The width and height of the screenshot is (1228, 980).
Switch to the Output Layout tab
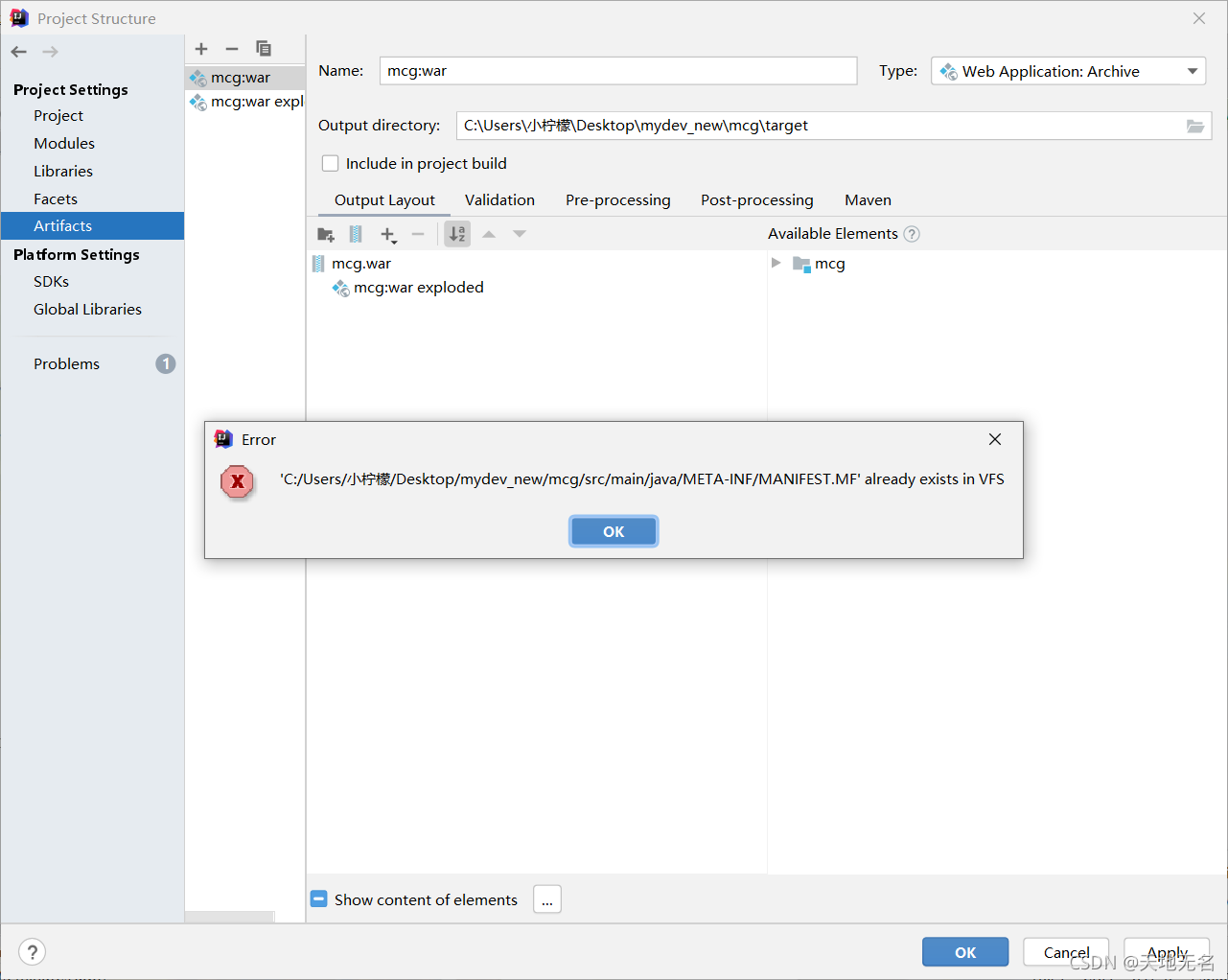(x=384, y=200)
